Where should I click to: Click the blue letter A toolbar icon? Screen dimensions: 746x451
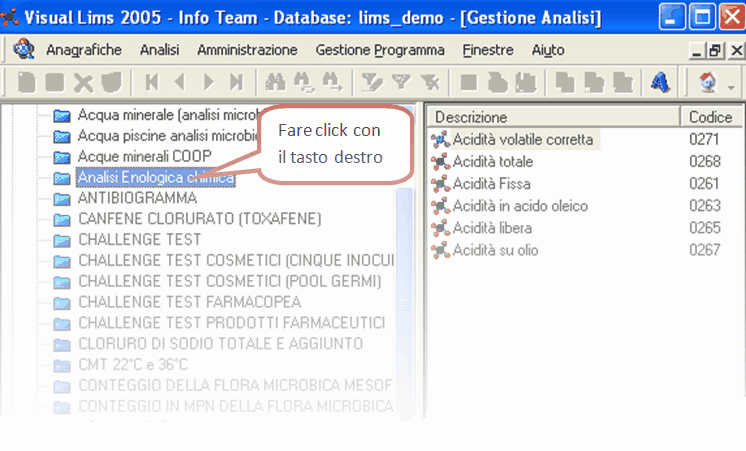660,82
